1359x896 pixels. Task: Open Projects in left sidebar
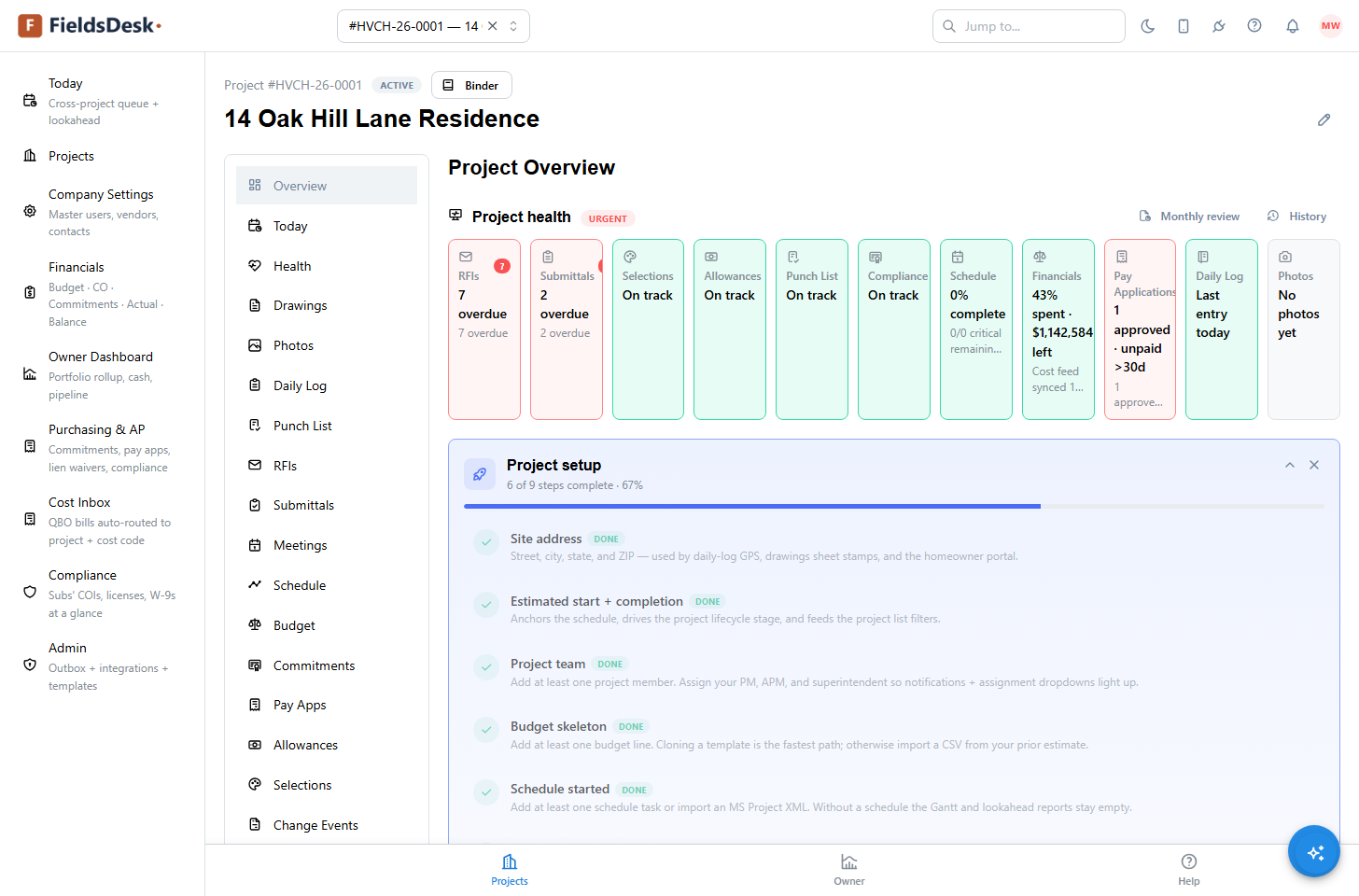pyautogui.click(x=102, y=156)
